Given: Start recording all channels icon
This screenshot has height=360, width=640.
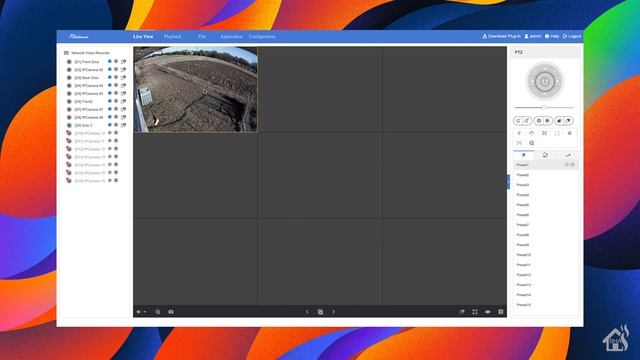Looking at the screenshot, I should tap(488, 312).
